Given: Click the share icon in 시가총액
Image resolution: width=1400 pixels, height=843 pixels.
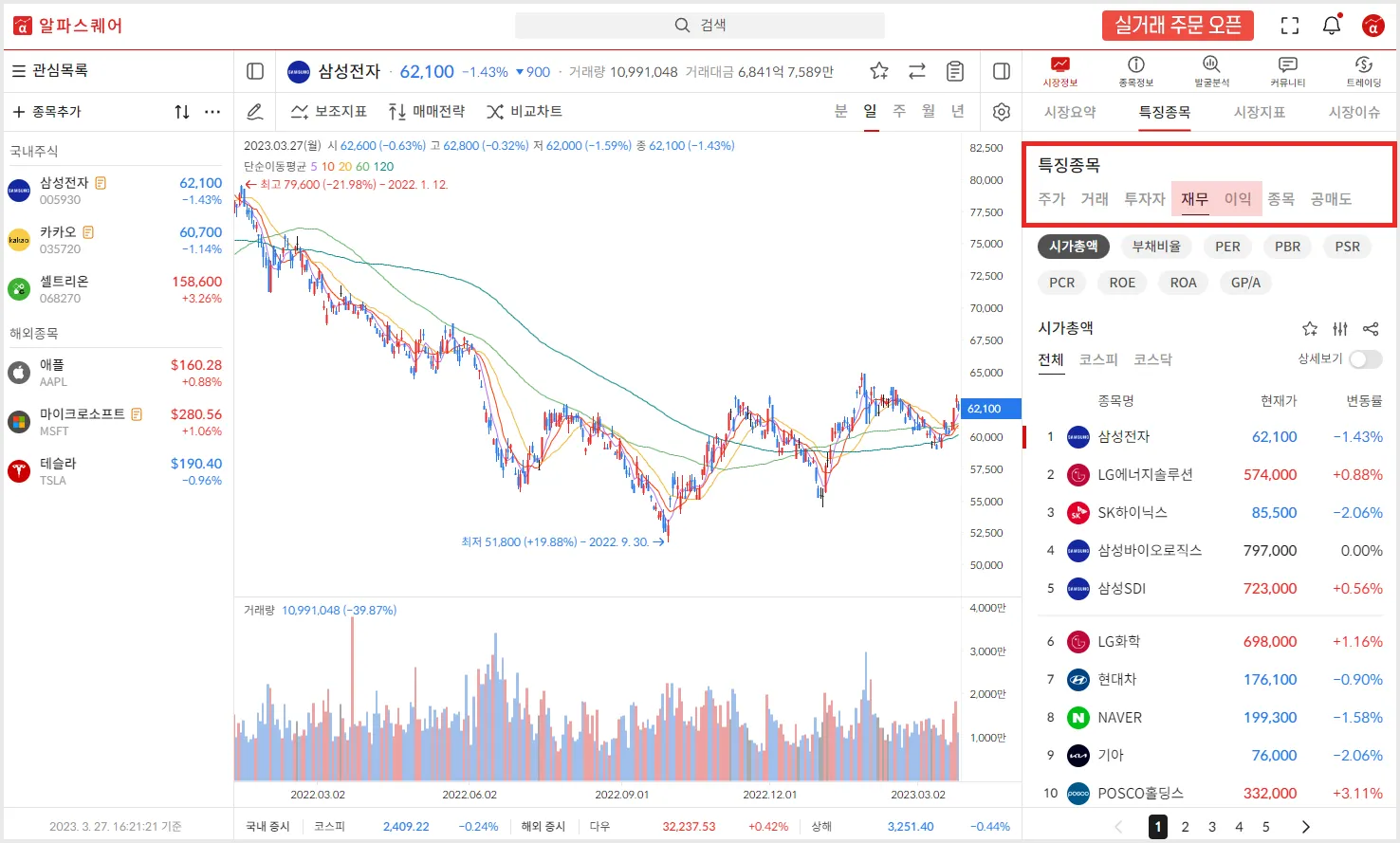Looking at the screenshot, I should point(1371,329).
